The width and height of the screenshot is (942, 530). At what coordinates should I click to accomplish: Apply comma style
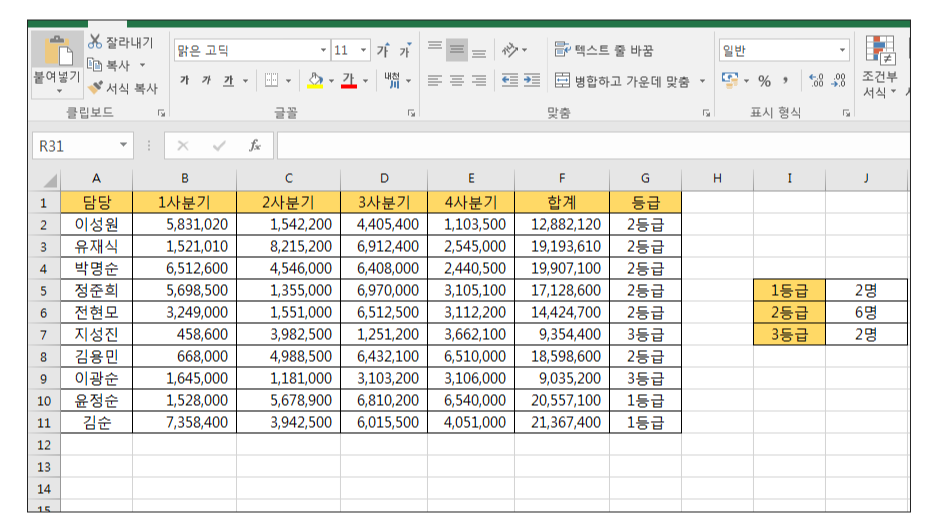pos(785,81)
